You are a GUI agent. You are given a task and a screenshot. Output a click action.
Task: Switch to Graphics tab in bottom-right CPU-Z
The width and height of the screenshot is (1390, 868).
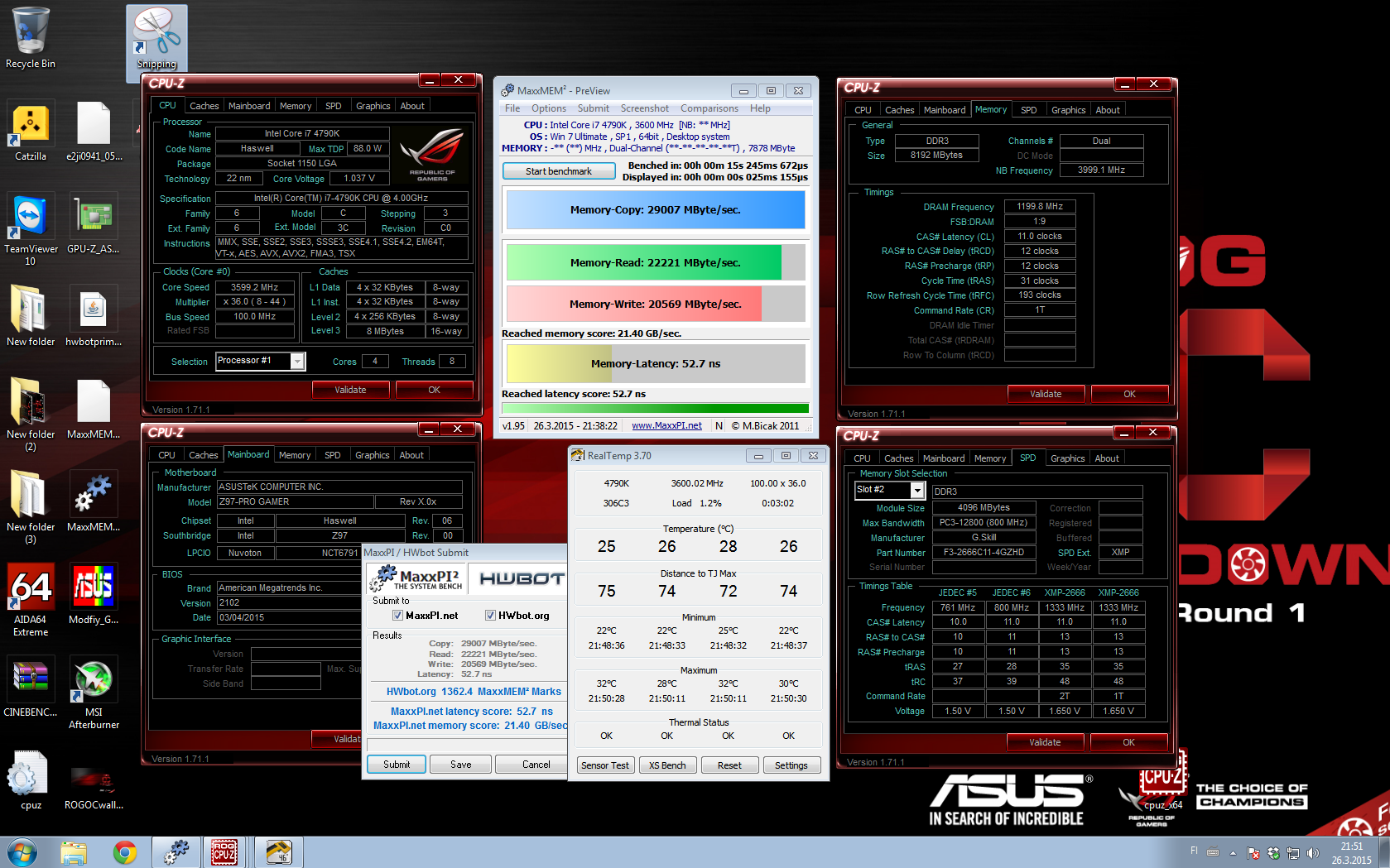1067,458
